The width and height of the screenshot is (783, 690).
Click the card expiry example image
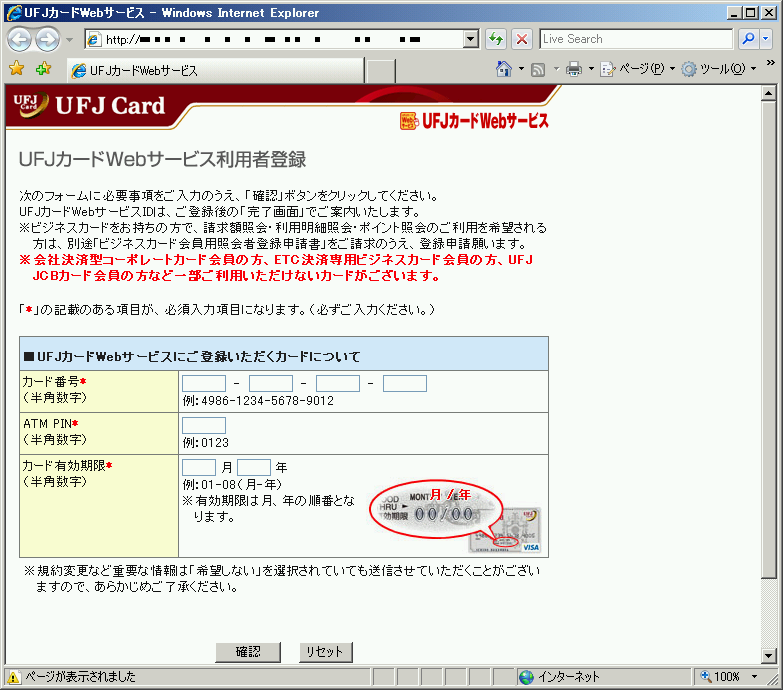(455, 517)
